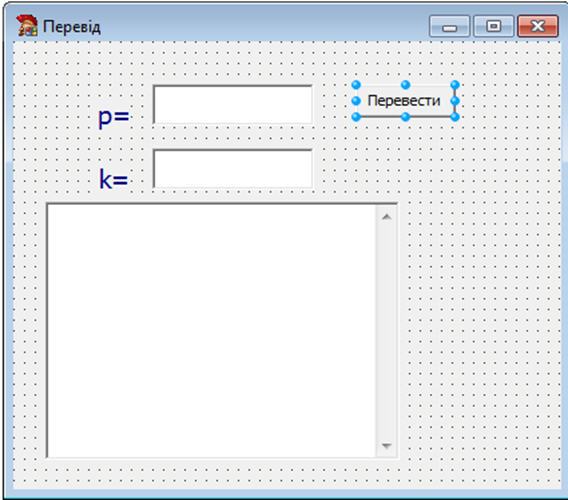
Task: Click the Перевести button
Action: (x=405, y=101)
